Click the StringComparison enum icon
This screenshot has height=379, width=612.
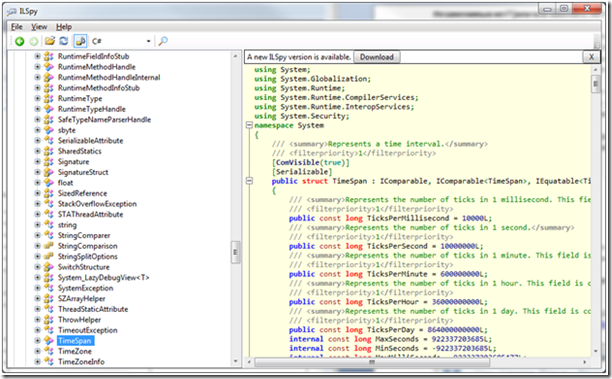click(49, 246)
